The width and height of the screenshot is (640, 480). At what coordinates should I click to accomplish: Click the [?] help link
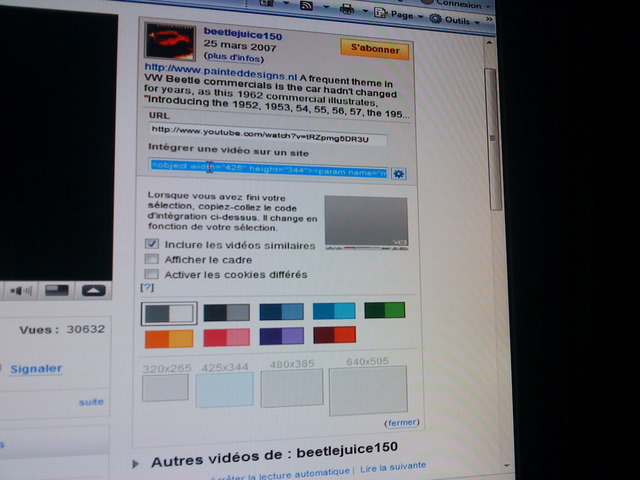pyautogui.click(x=147, y=287)
